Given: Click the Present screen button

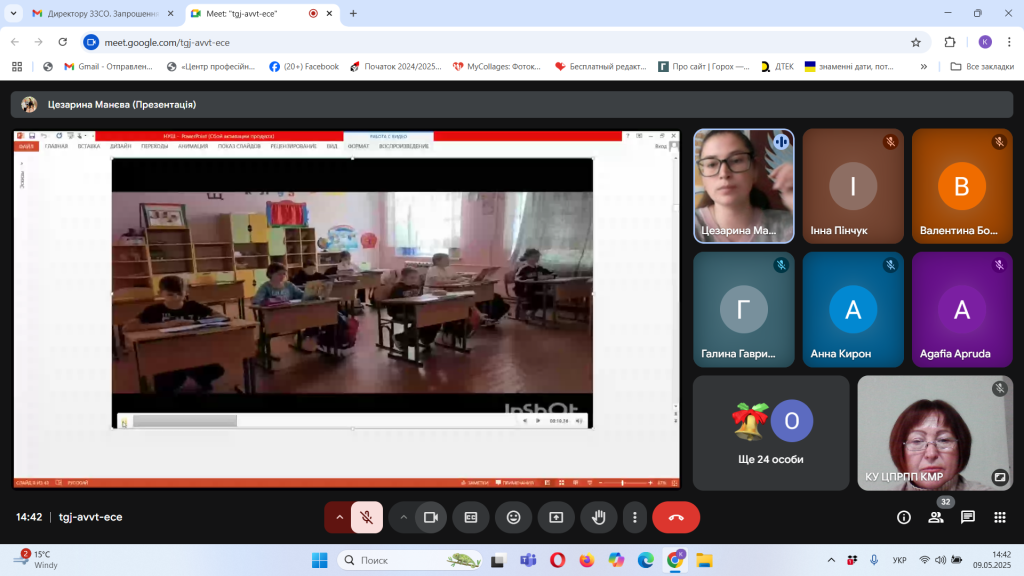Looking at the screenshot, I should click(556, 517).
